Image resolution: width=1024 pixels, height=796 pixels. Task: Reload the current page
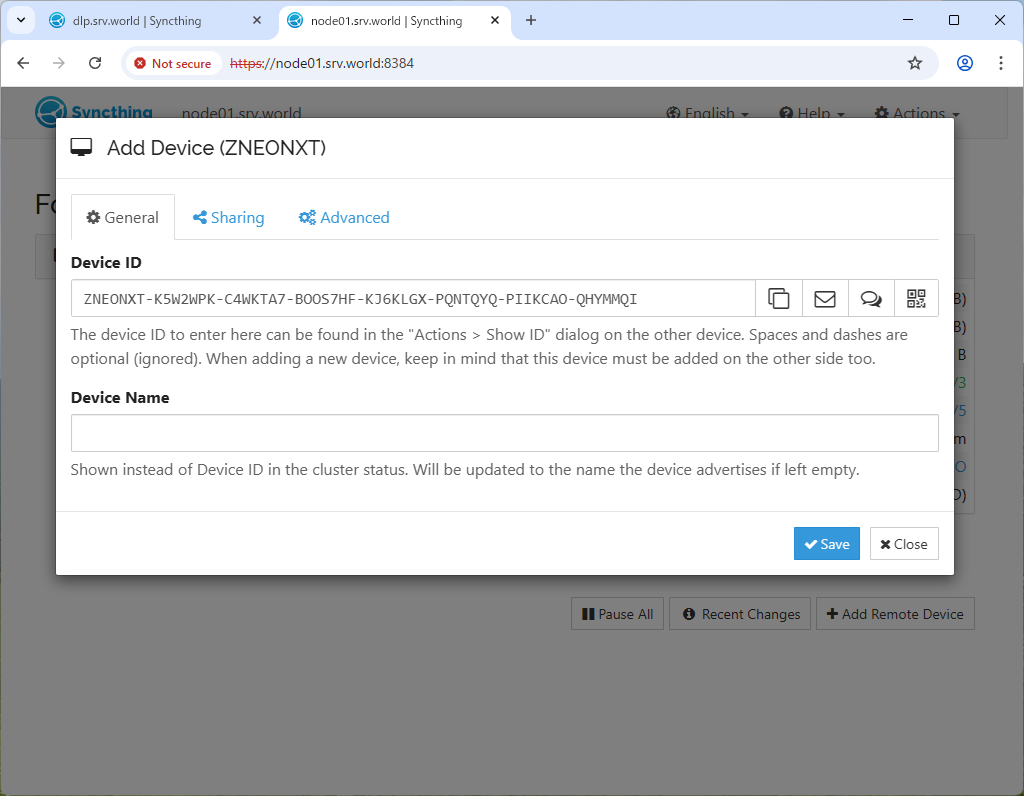click(95, 63)
